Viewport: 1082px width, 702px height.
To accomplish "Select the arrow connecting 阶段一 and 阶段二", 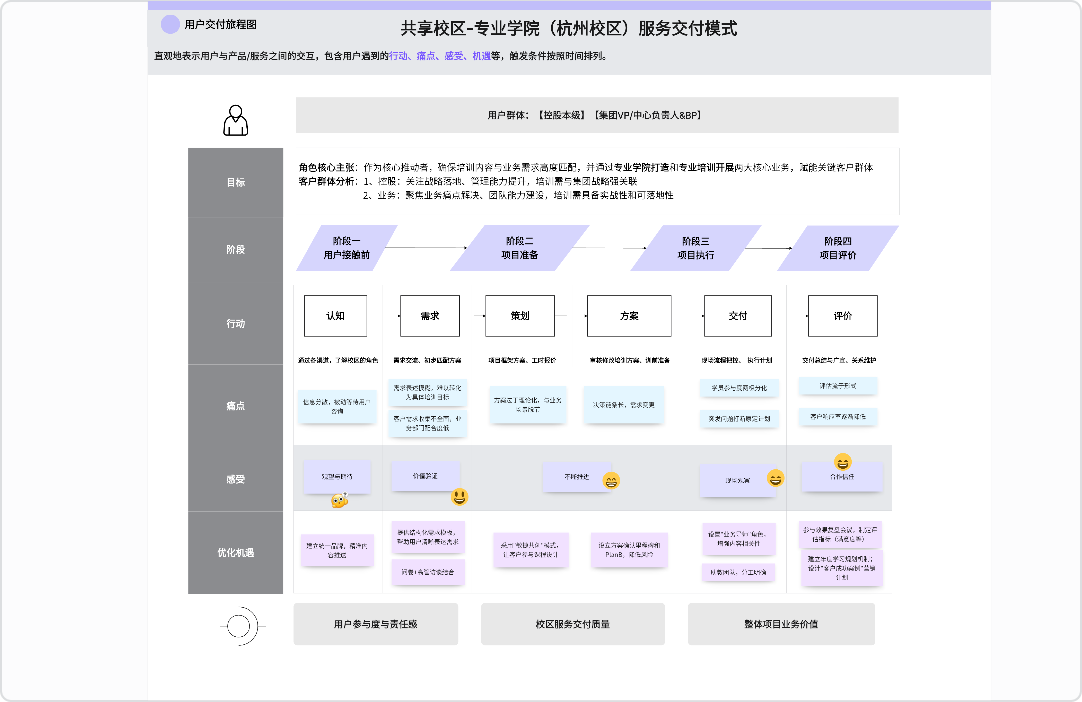I will pos(426,247).
